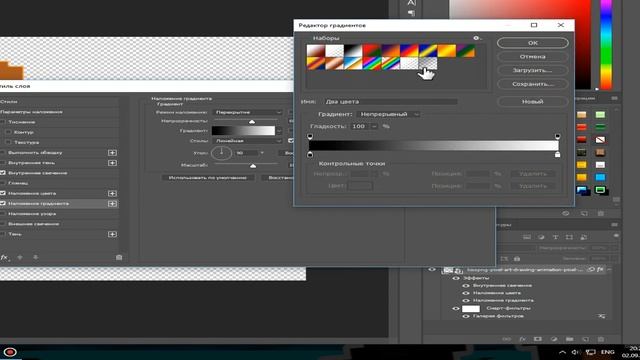Open gradient picker arrow in Layer Style
640x360 pixels.
pyautogui.click(x=279, y=131)
